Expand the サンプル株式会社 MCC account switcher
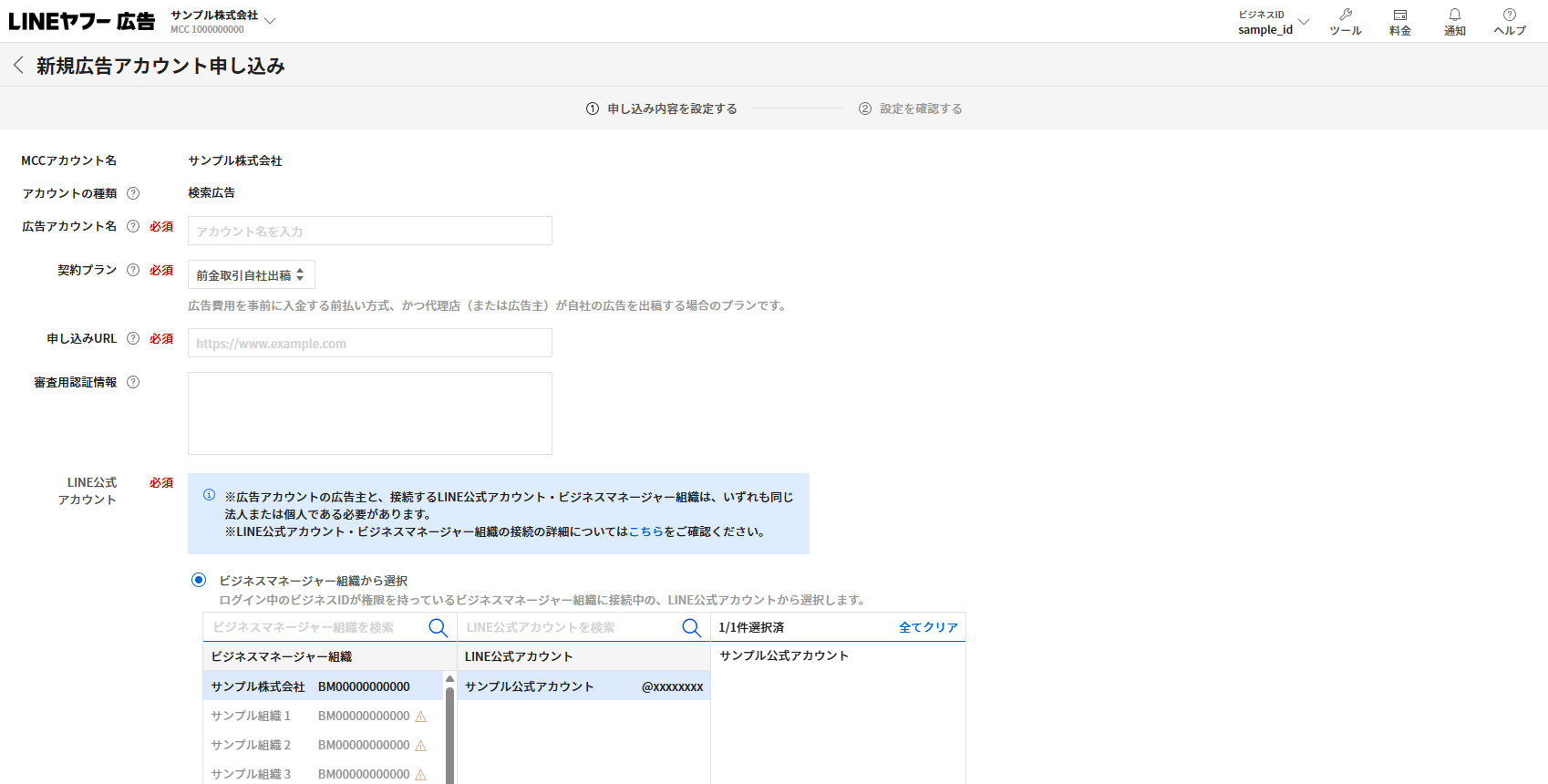This screenshot has height=784, width=1548. 270,21
